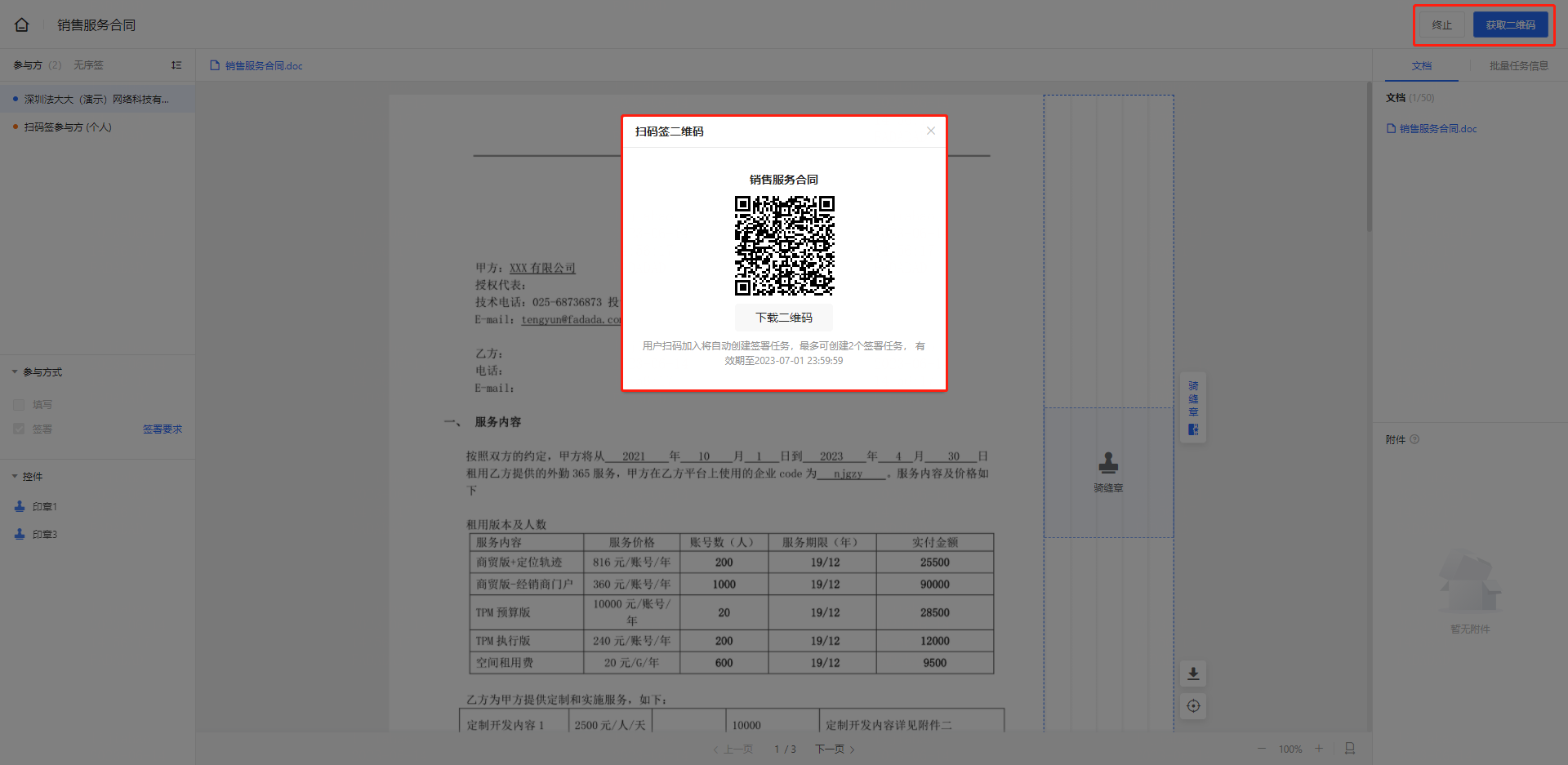Zoom in with the plus icon

[1319, 749]
